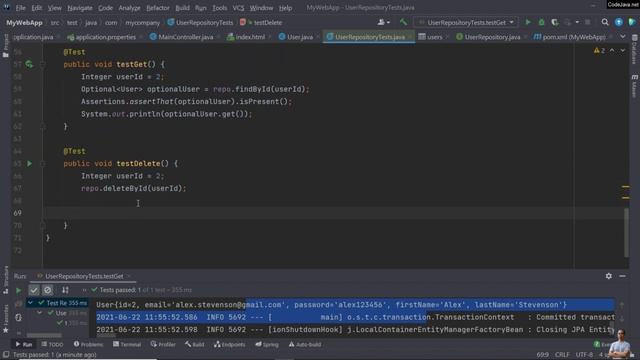The height and width of the screenshot is (360, 640).
Task: Click warning indicator showing 2 problems
Action: point(599,51)
